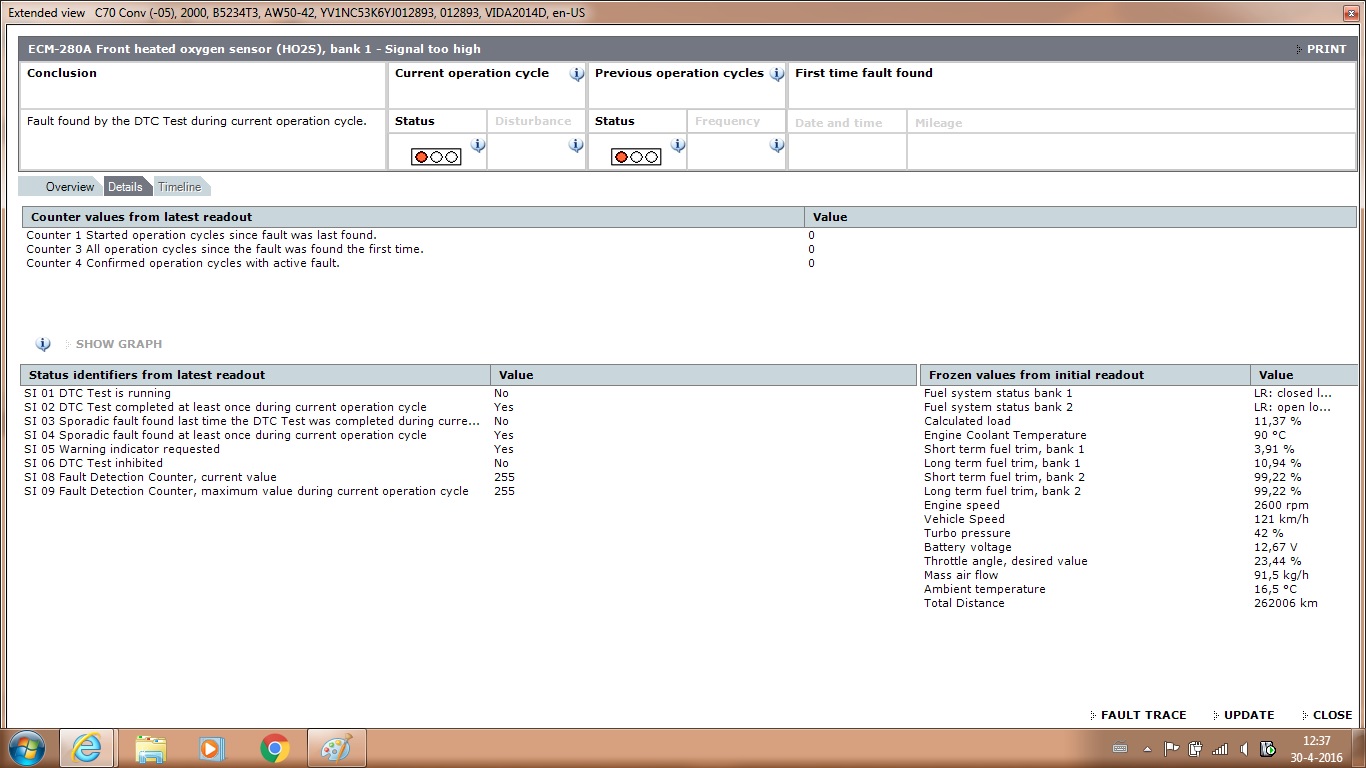Screen dimensions: 1366x768
Task: Click current operation cycle status light indicator
Action: pyautogui.click(x=436, y=157)
